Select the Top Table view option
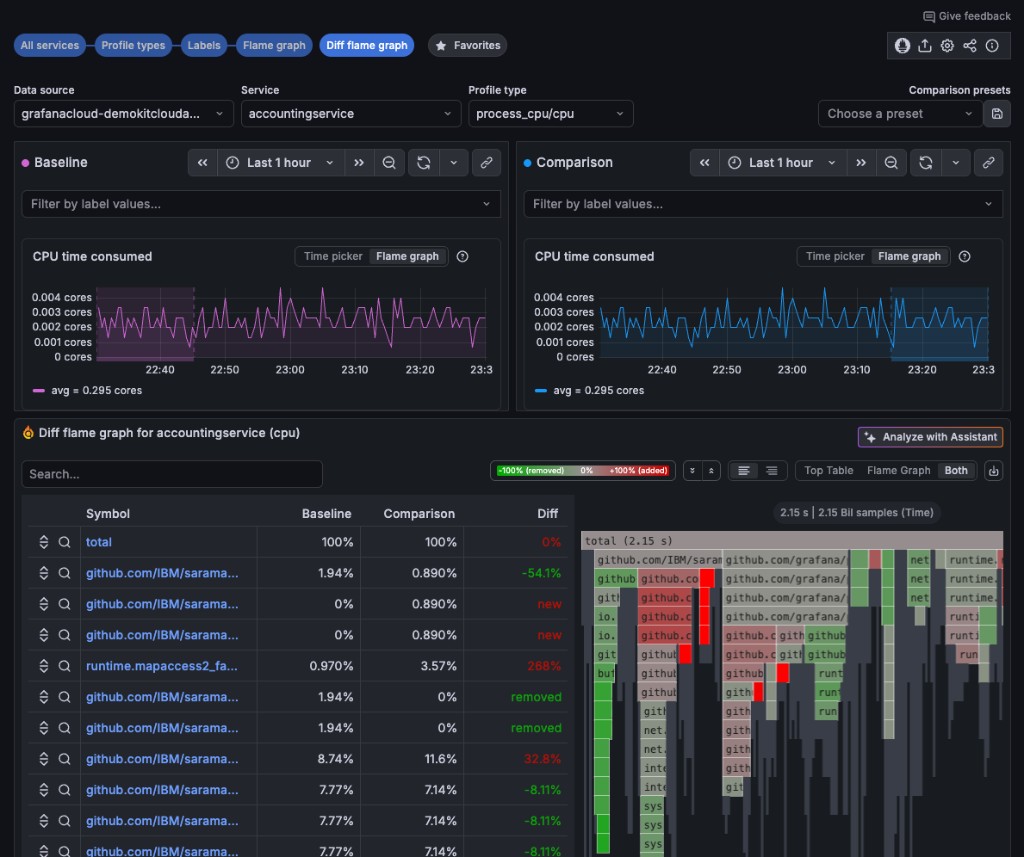 [x=828, y=471]
